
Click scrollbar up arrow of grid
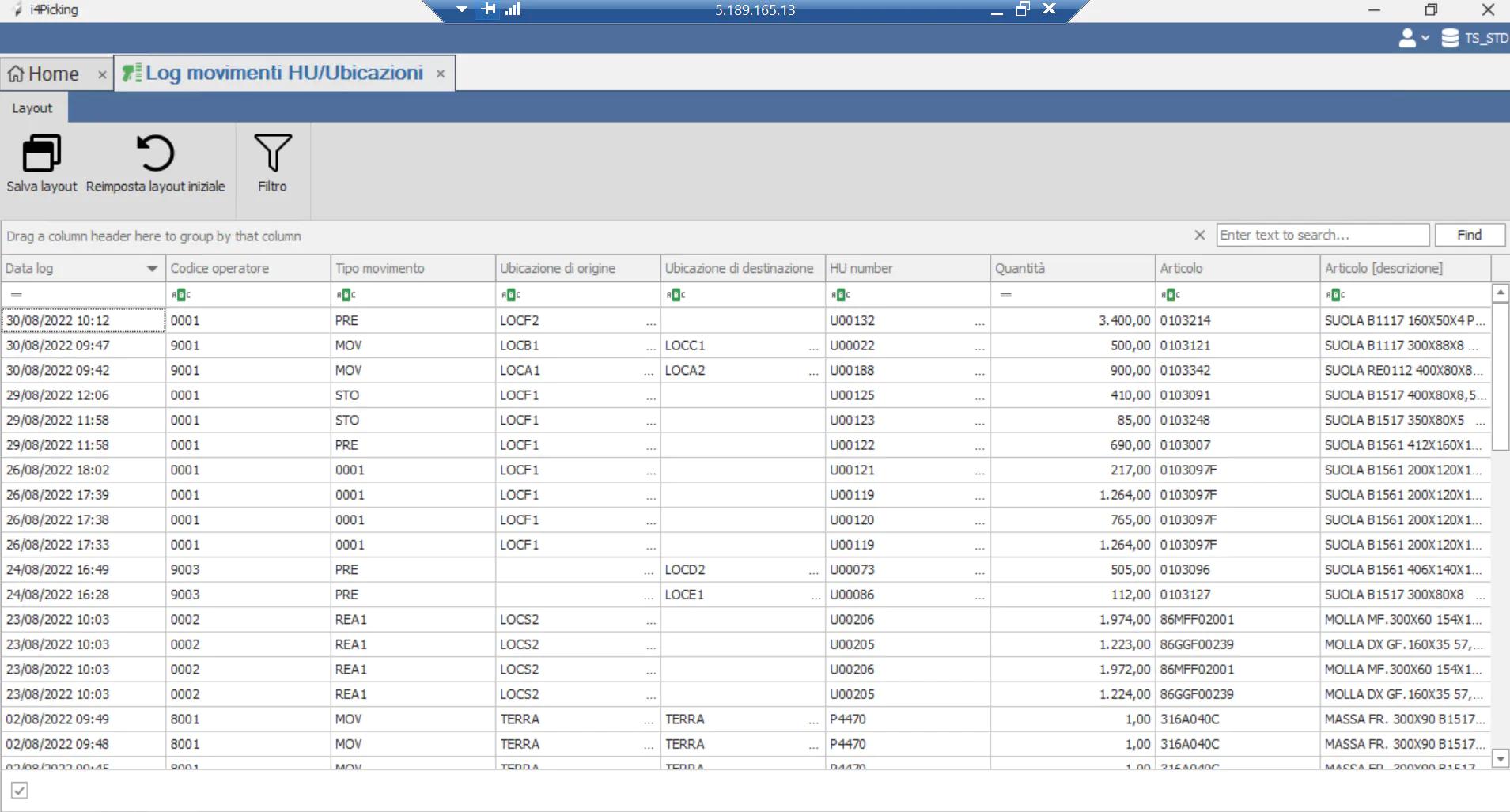tap(1500, 293)
